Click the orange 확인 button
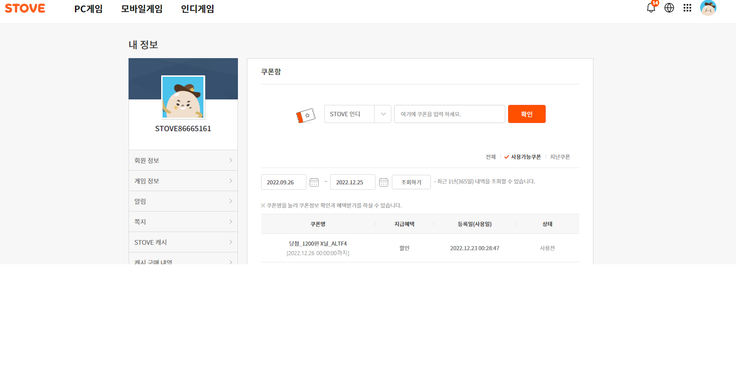 tap(527, 114)
